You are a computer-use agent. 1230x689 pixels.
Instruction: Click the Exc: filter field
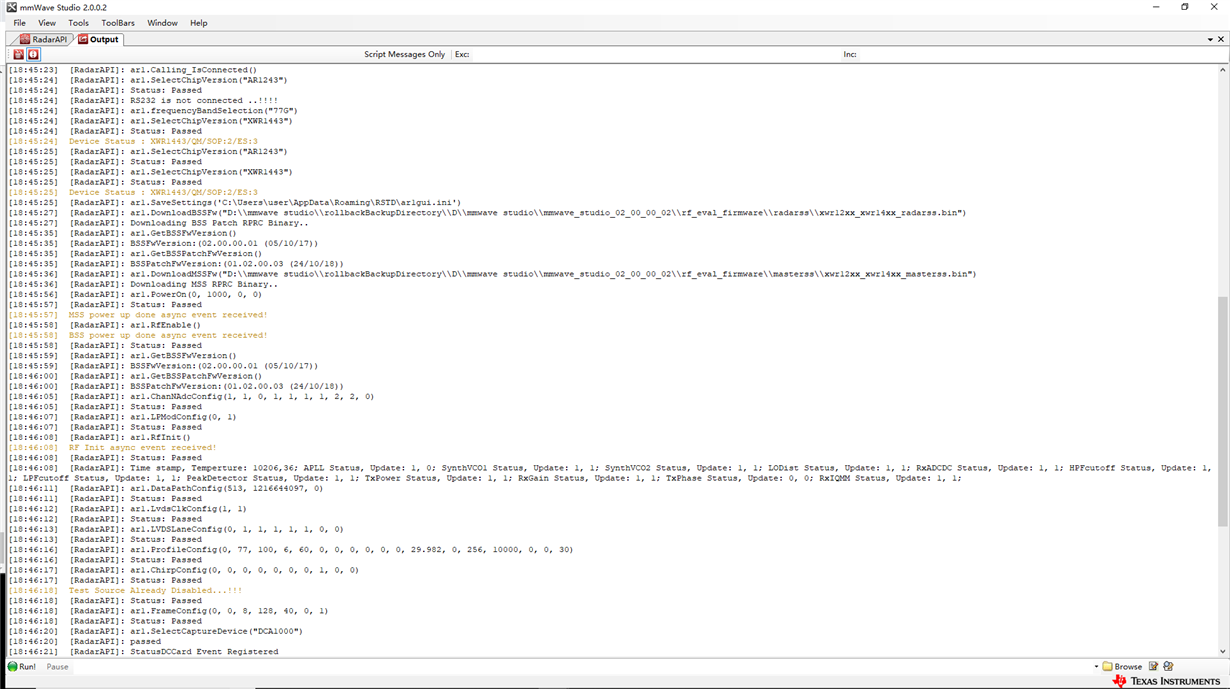656,54
